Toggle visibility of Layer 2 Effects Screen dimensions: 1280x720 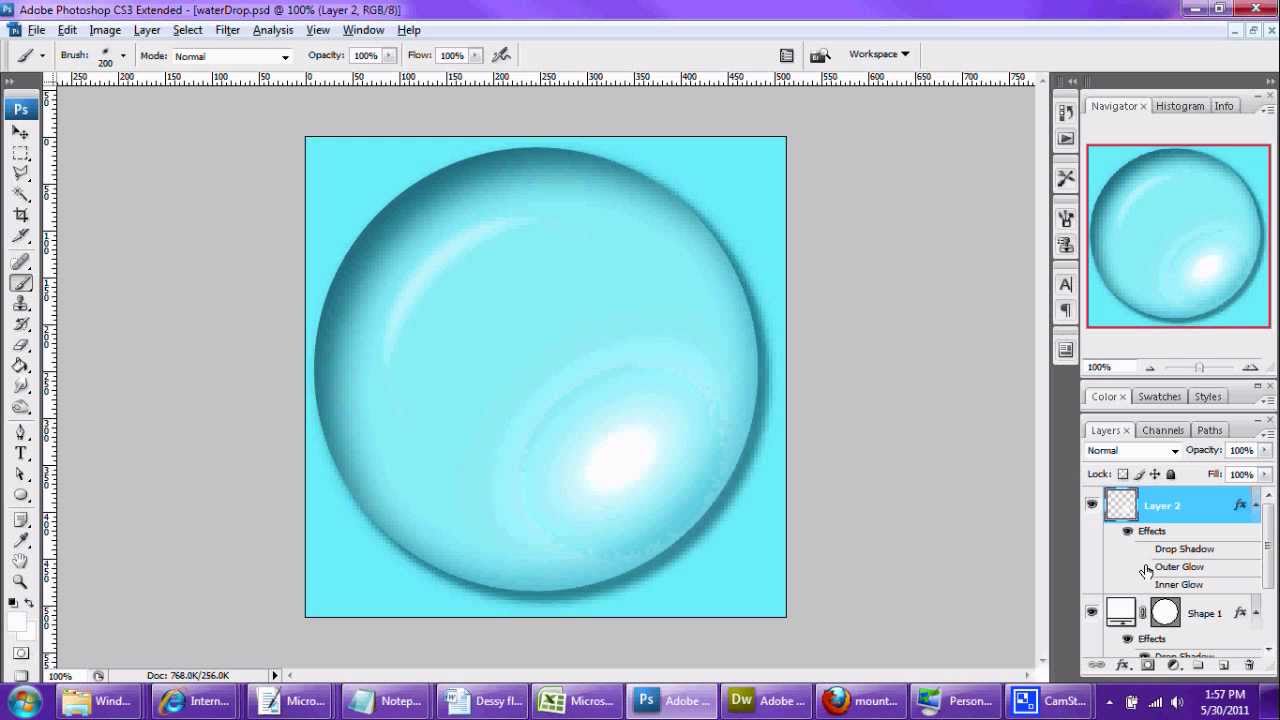coord(1128,531)
